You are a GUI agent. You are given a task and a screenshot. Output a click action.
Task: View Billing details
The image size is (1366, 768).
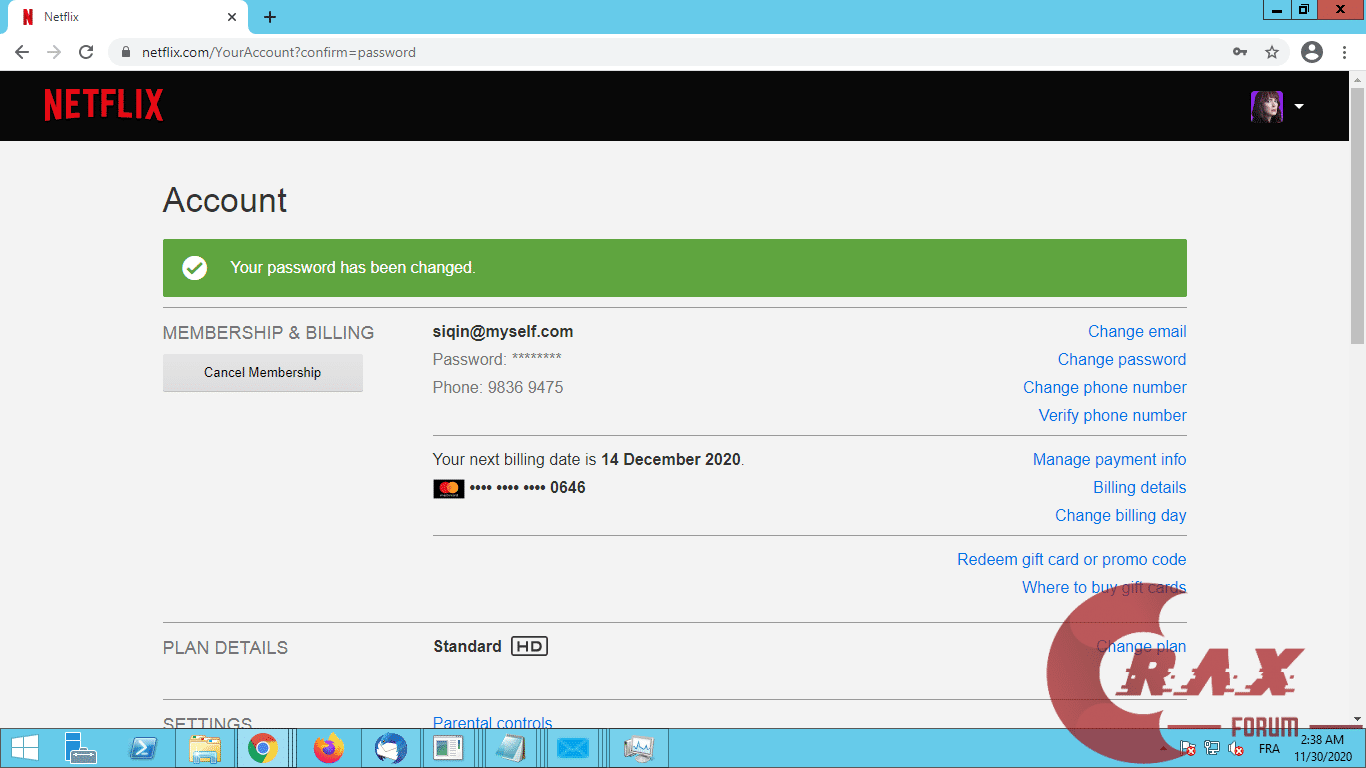coord(1140,488)
